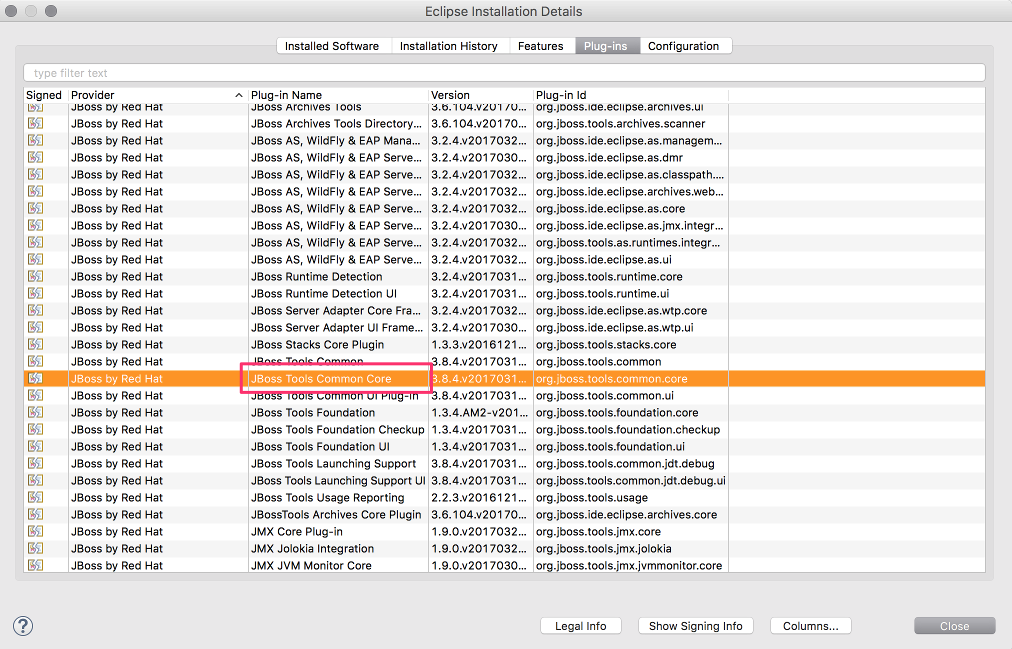Open the Configuration tab
The height and width of the screenshot is (649, 1012).
coord(683,46)
